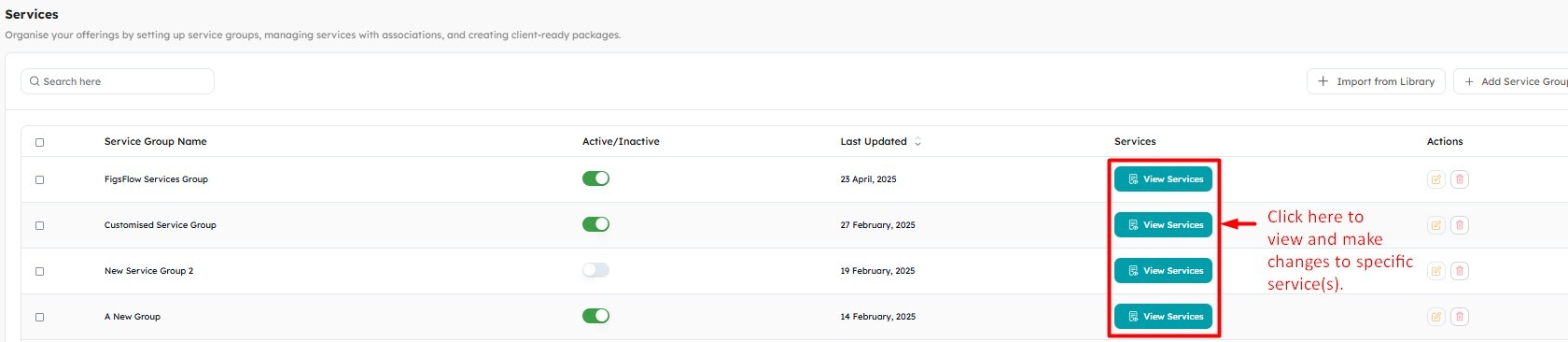The image size is (1568, 342).
Task: Click the Last Updated column header
Action: tap(874, 141)
